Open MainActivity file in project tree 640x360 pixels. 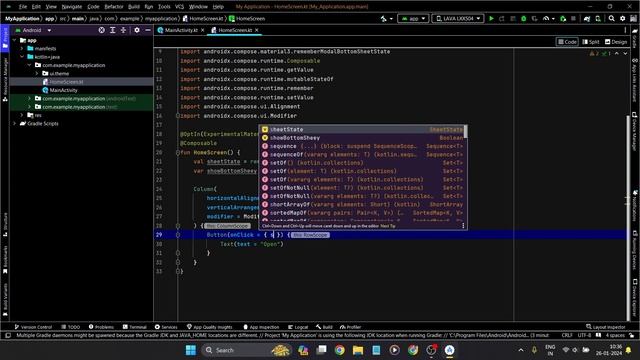[x=63, y=90]
